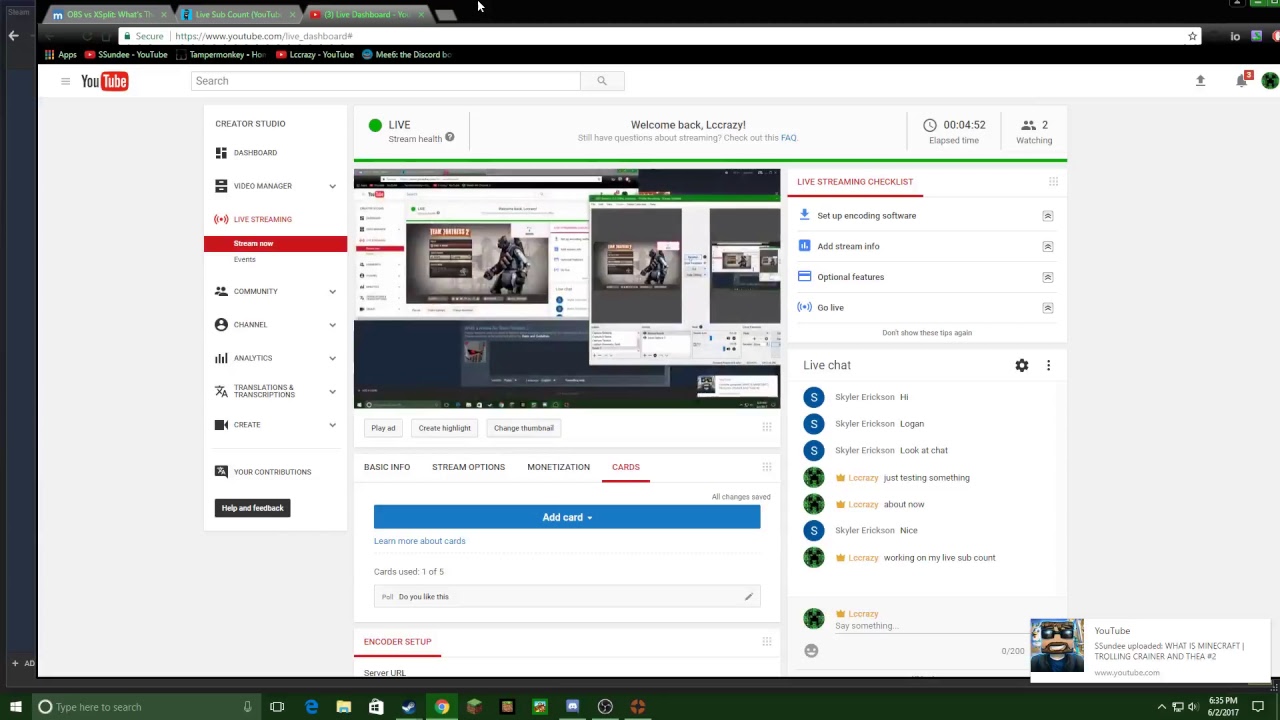Open Live chat settings gear

1022,366
